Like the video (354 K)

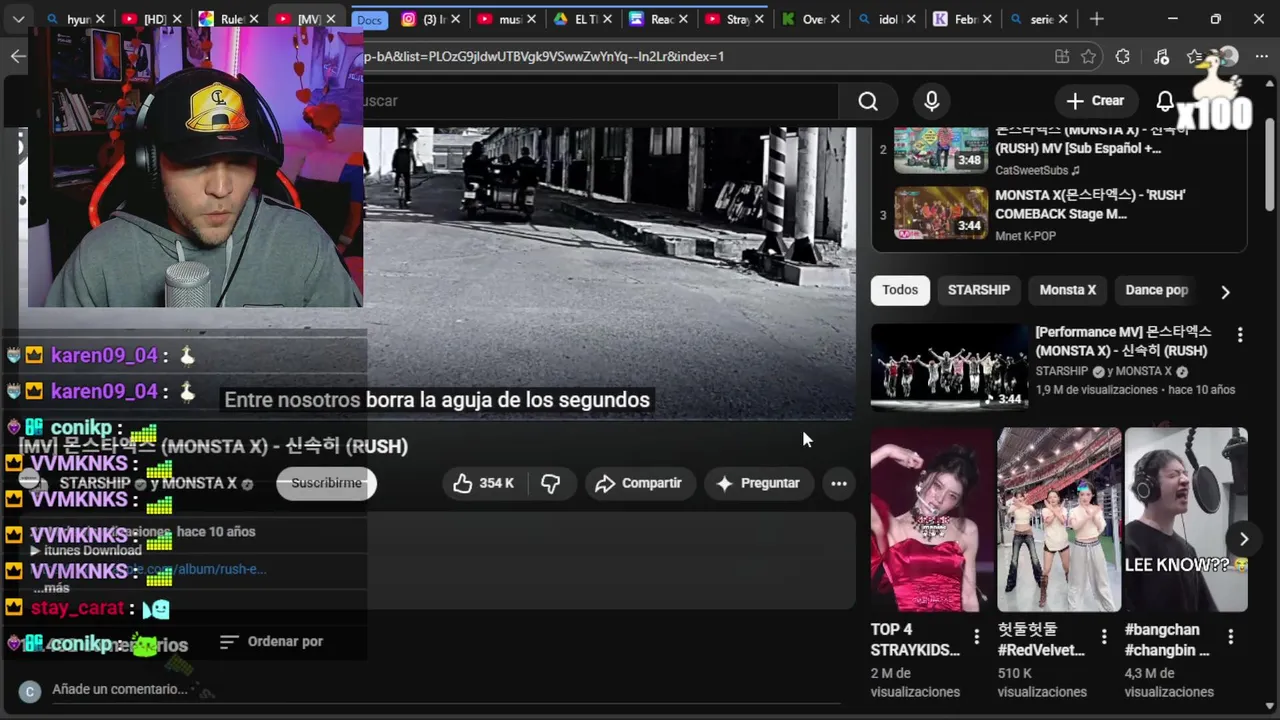(484, 483)
